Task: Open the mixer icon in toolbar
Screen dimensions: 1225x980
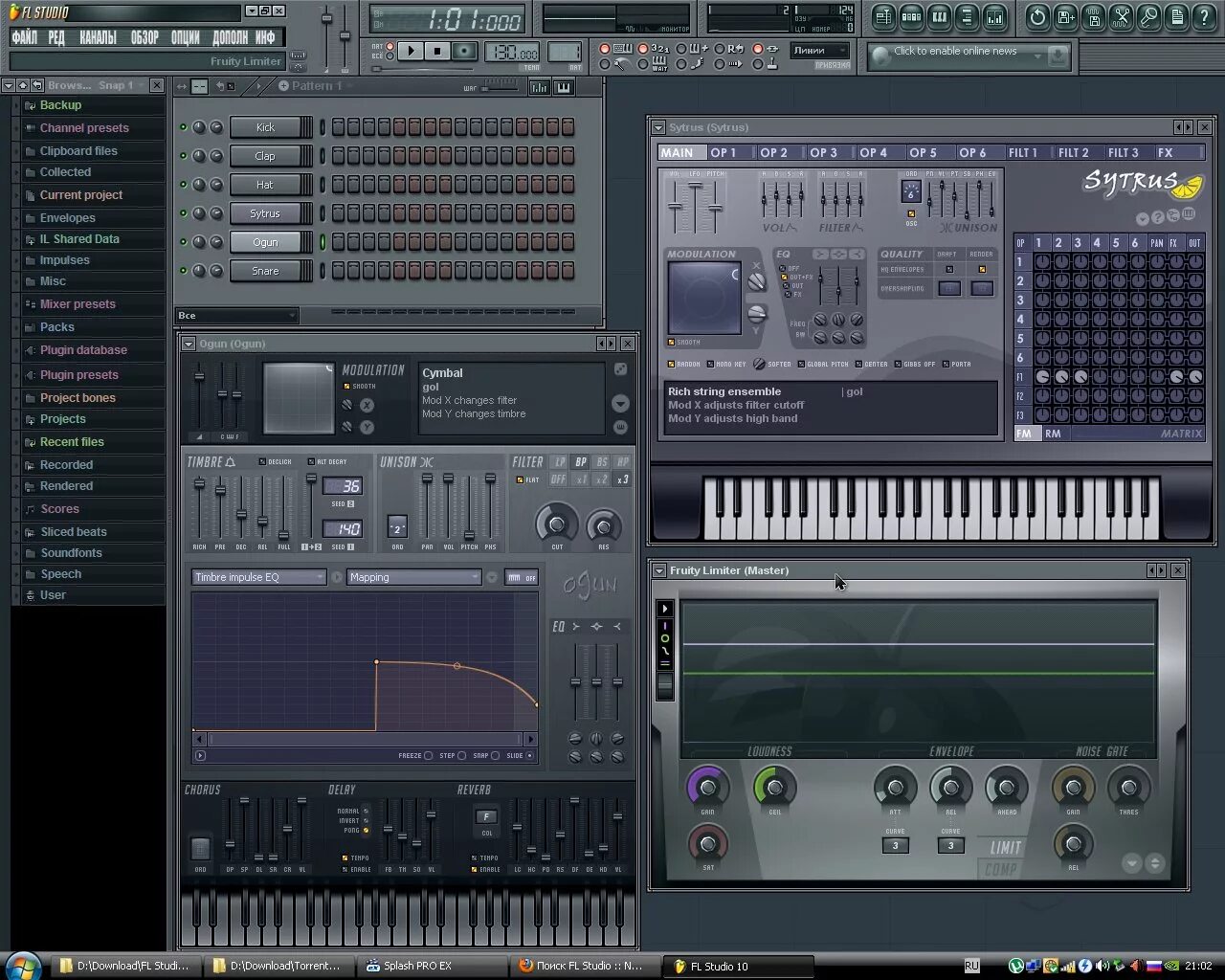Action: pyautogui.click(x=994, y=16)
